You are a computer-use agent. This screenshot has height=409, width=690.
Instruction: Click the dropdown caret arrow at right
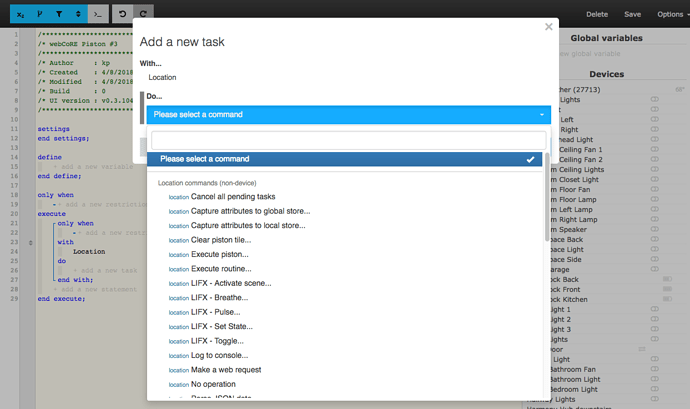(x=542, y=115)
